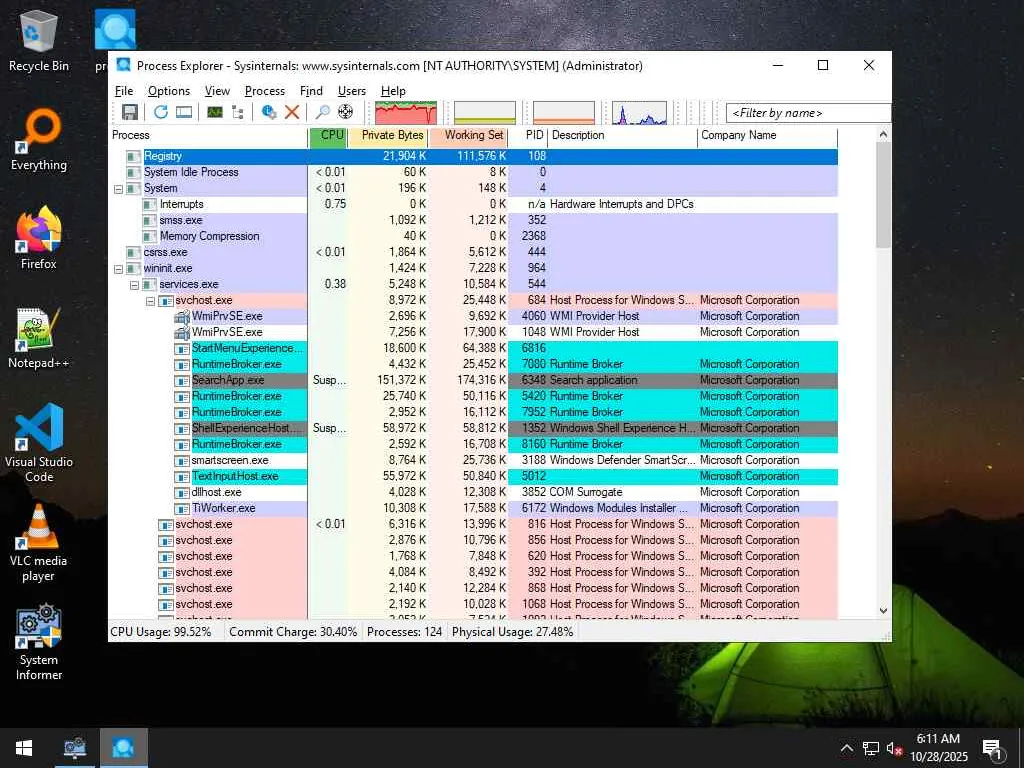Collapse the svchost.exe PID 684 node

[x=150, y=301]
